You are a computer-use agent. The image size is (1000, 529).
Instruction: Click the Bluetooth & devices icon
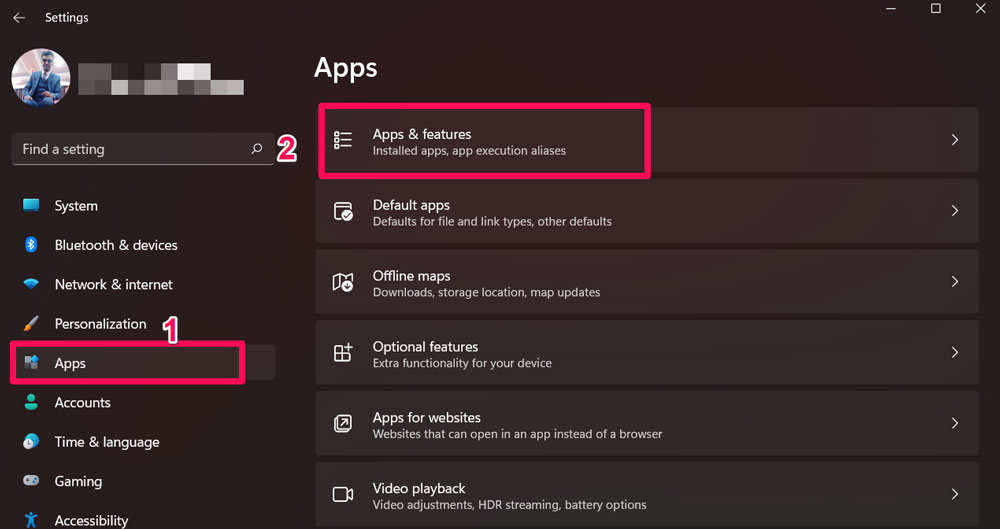click(31, 245)
